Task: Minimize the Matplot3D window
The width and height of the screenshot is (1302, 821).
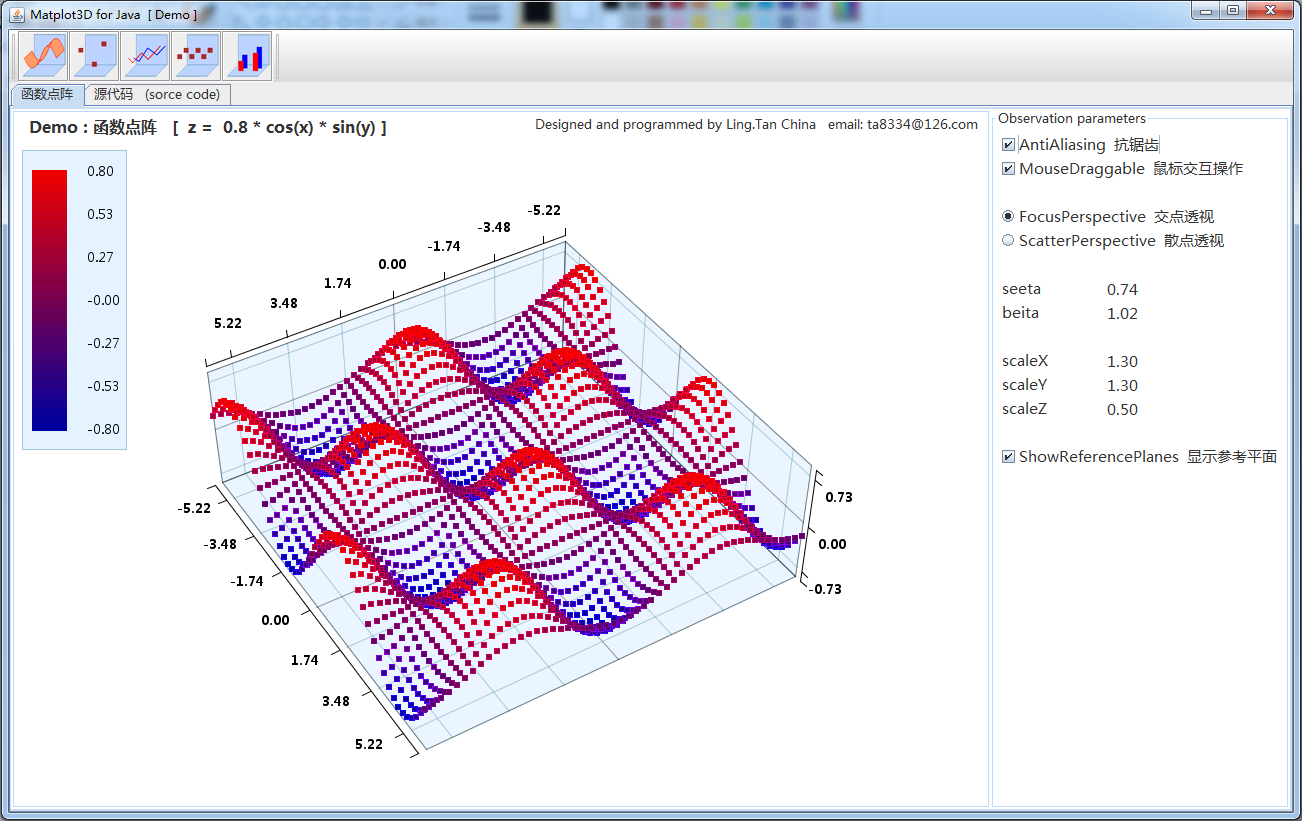Action: pos(1206,10)
